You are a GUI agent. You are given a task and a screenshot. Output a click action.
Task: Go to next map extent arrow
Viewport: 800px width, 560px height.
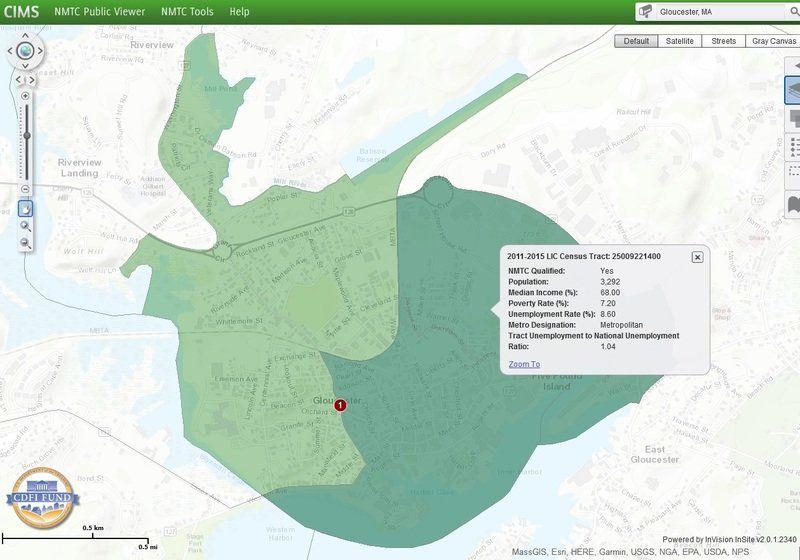32,80
